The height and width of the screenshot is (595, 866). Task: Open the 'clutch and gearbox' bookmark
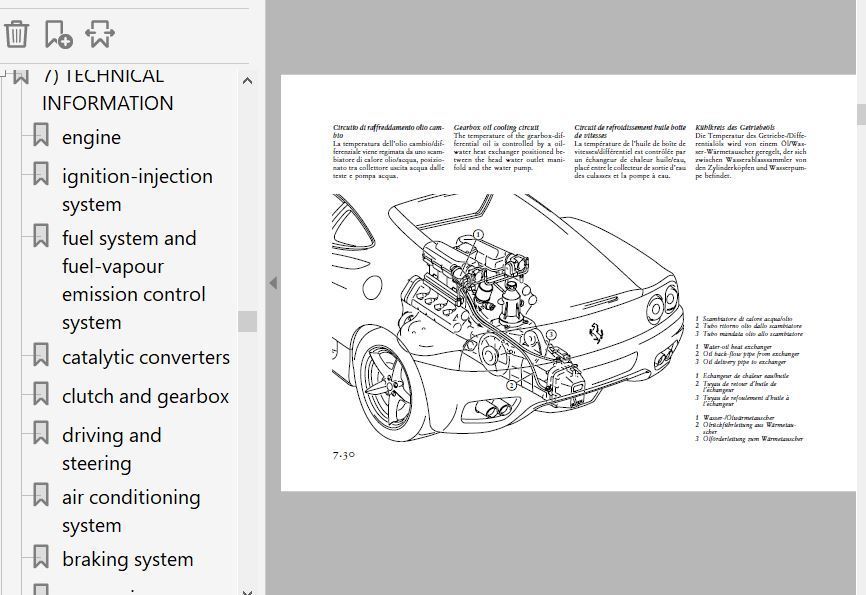(145, 396)
